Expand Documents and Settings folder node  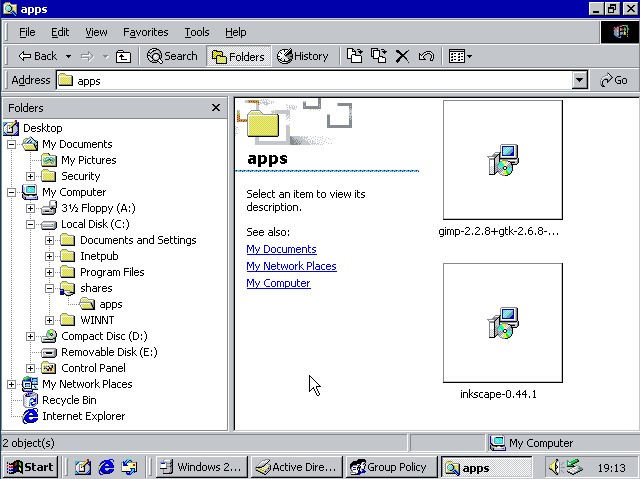pyautogui.click(x=49, y=240)
